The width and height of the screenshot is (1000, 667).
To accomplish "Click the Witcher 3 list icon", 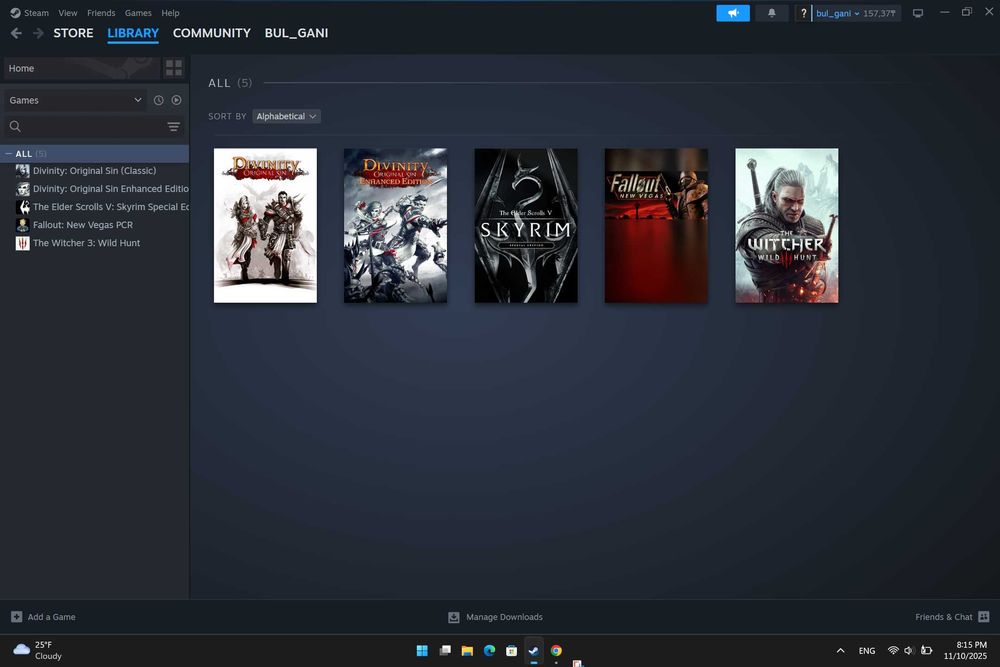I will pos(22,243).
